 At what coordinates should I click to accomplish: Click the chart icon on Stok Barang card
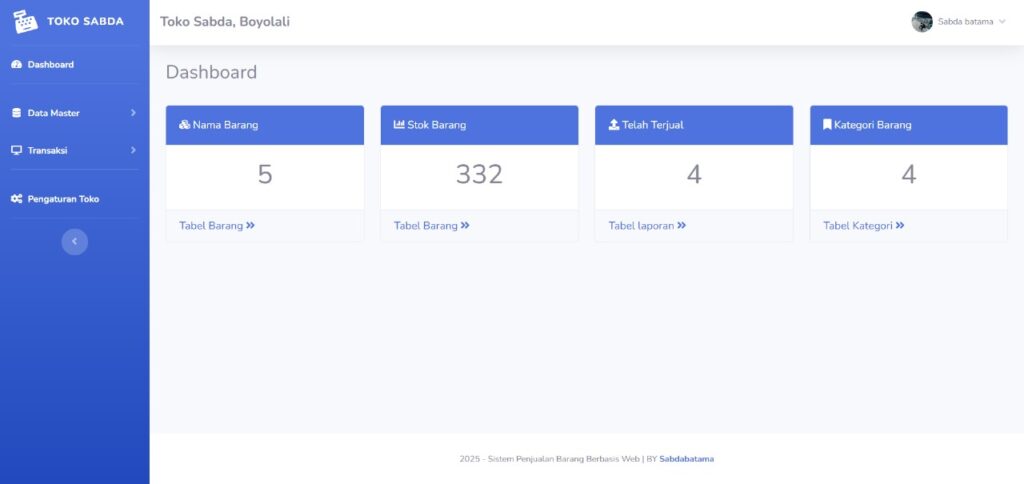[399, 125]
